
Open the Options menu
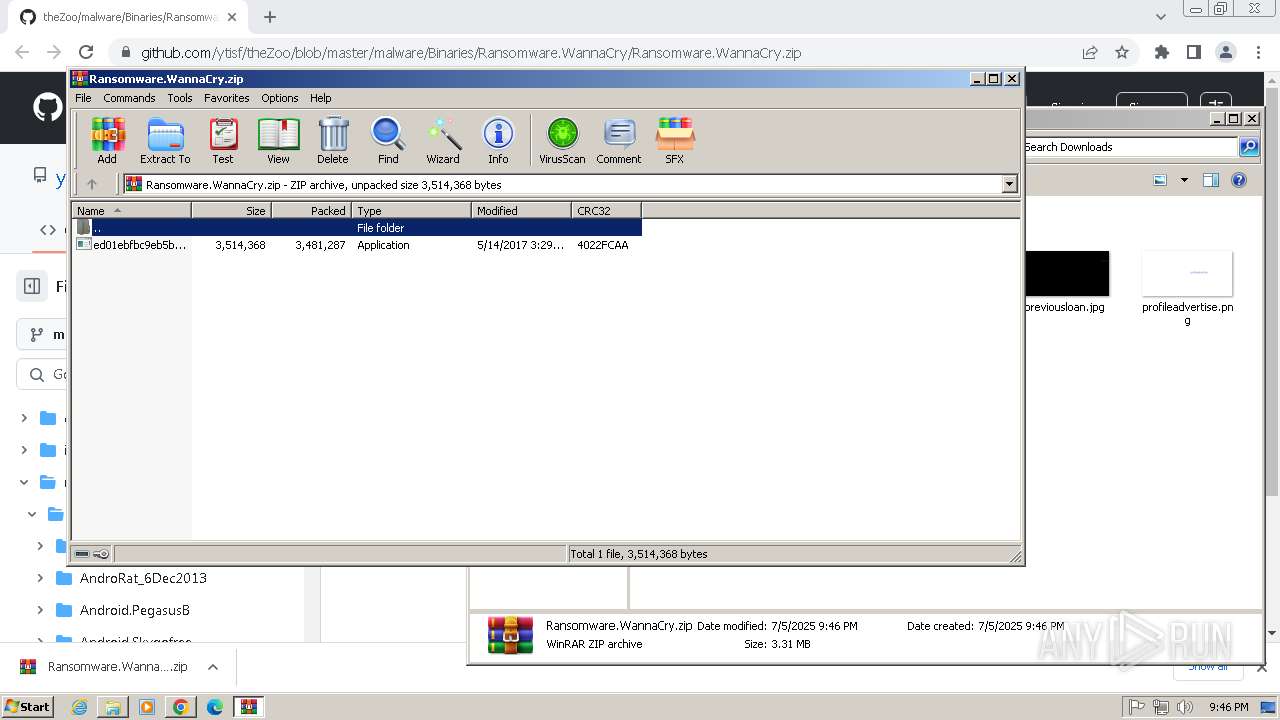click(x=280, y=98)
